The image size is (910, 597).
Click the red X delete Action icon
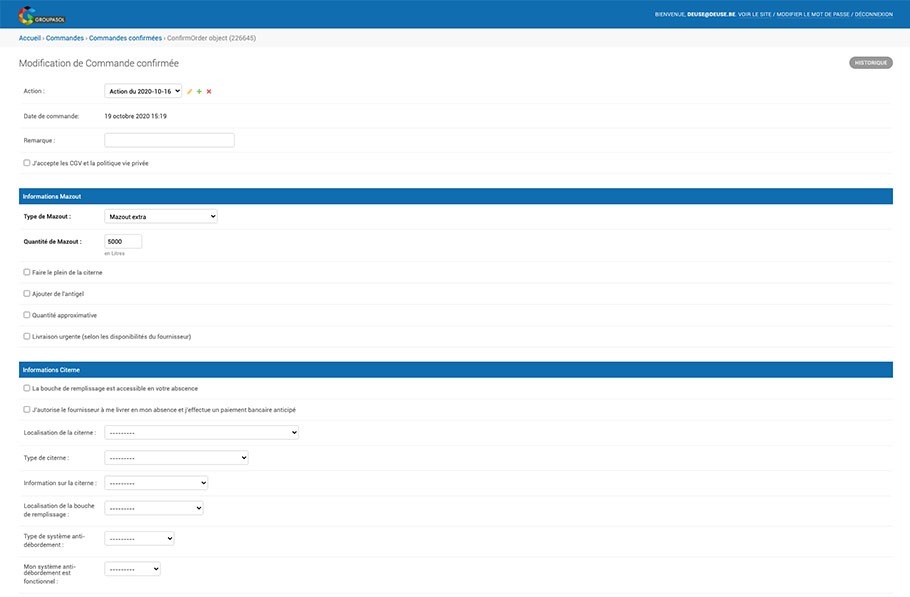(x=209, y=91)
